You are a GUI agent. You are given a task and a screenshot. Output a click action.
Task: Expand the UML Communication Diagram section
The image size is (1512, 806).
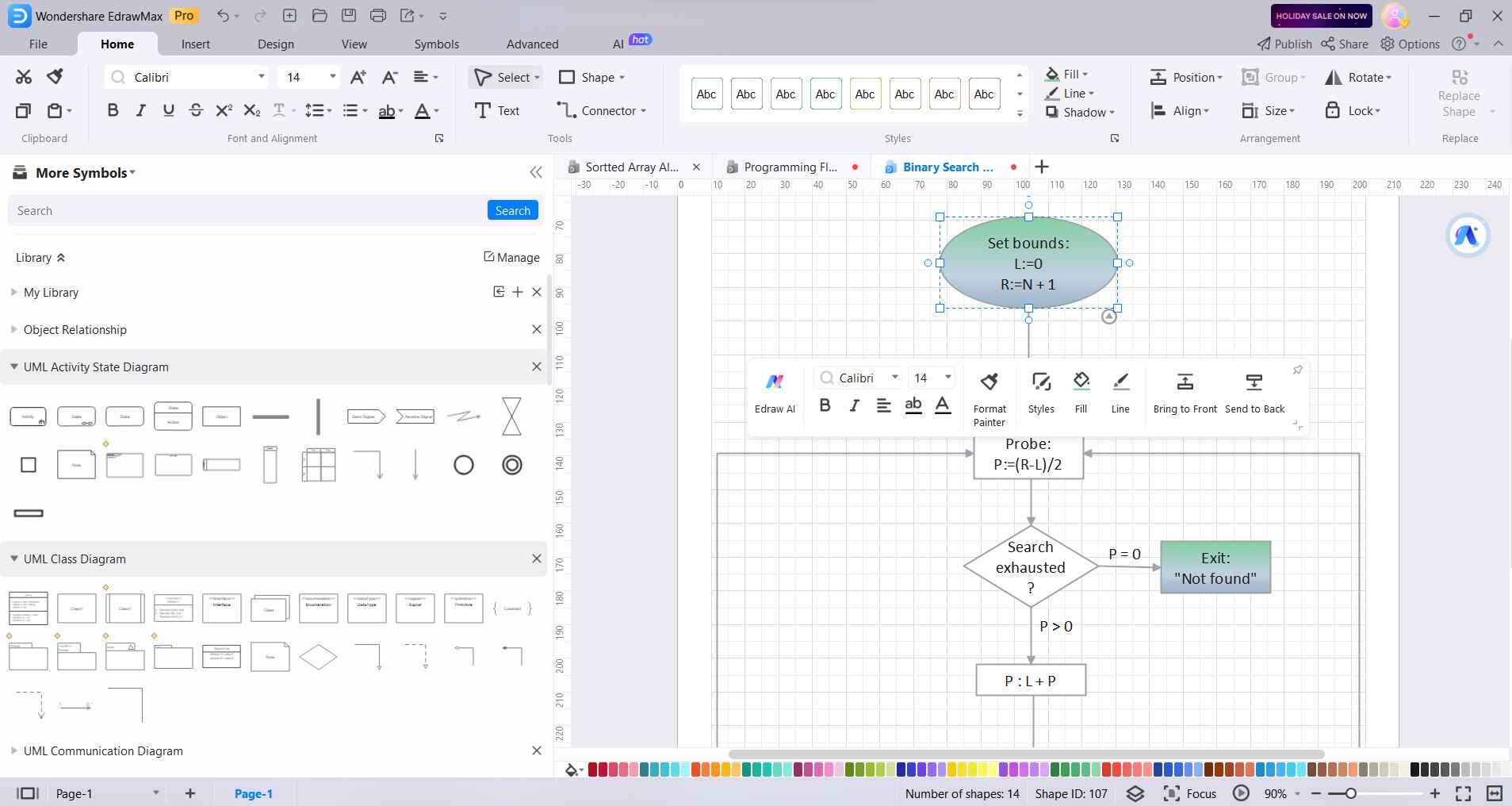13,750
